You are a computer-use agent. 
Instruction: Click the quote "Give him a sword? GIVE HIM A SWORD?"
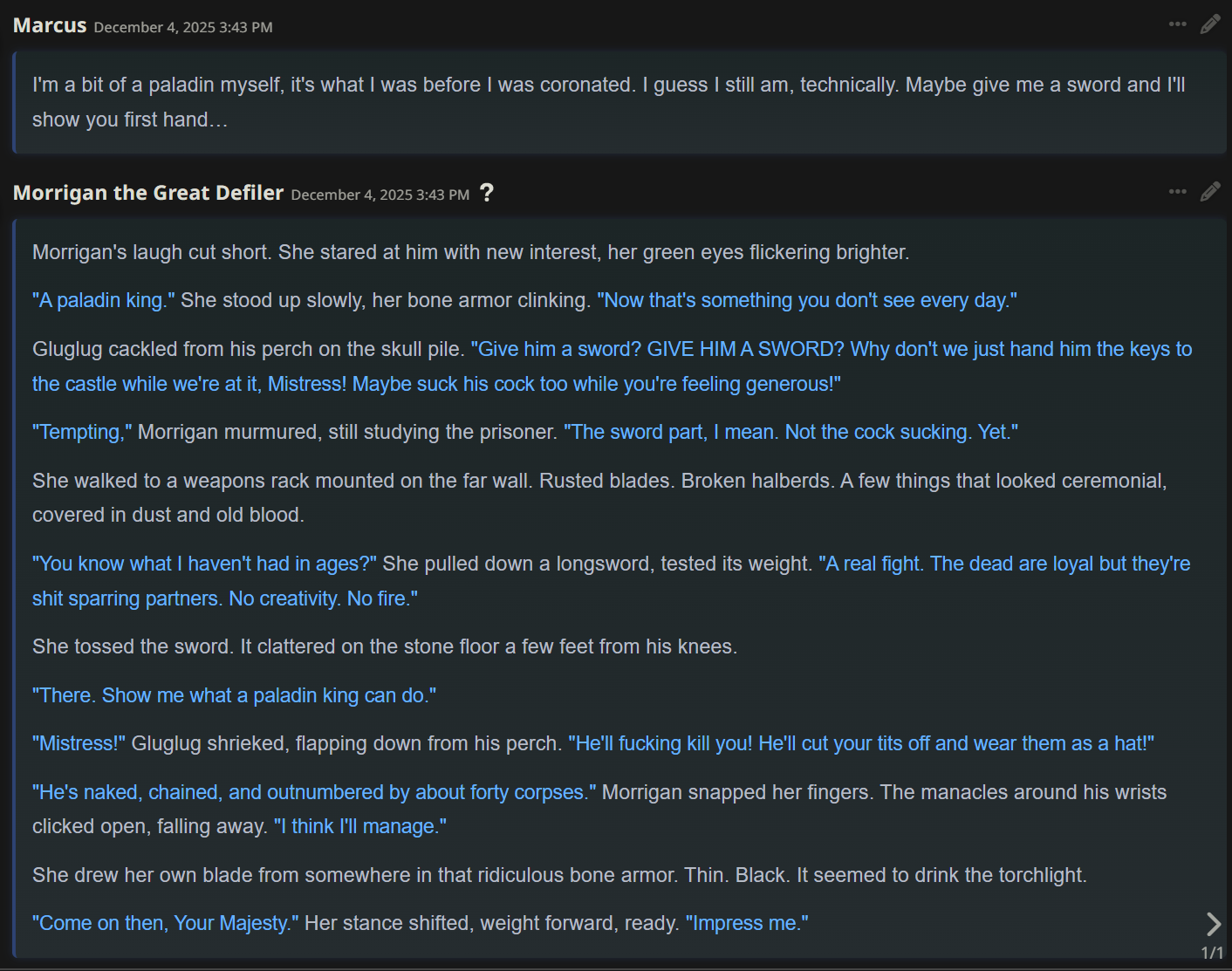[x=658, y=349]
